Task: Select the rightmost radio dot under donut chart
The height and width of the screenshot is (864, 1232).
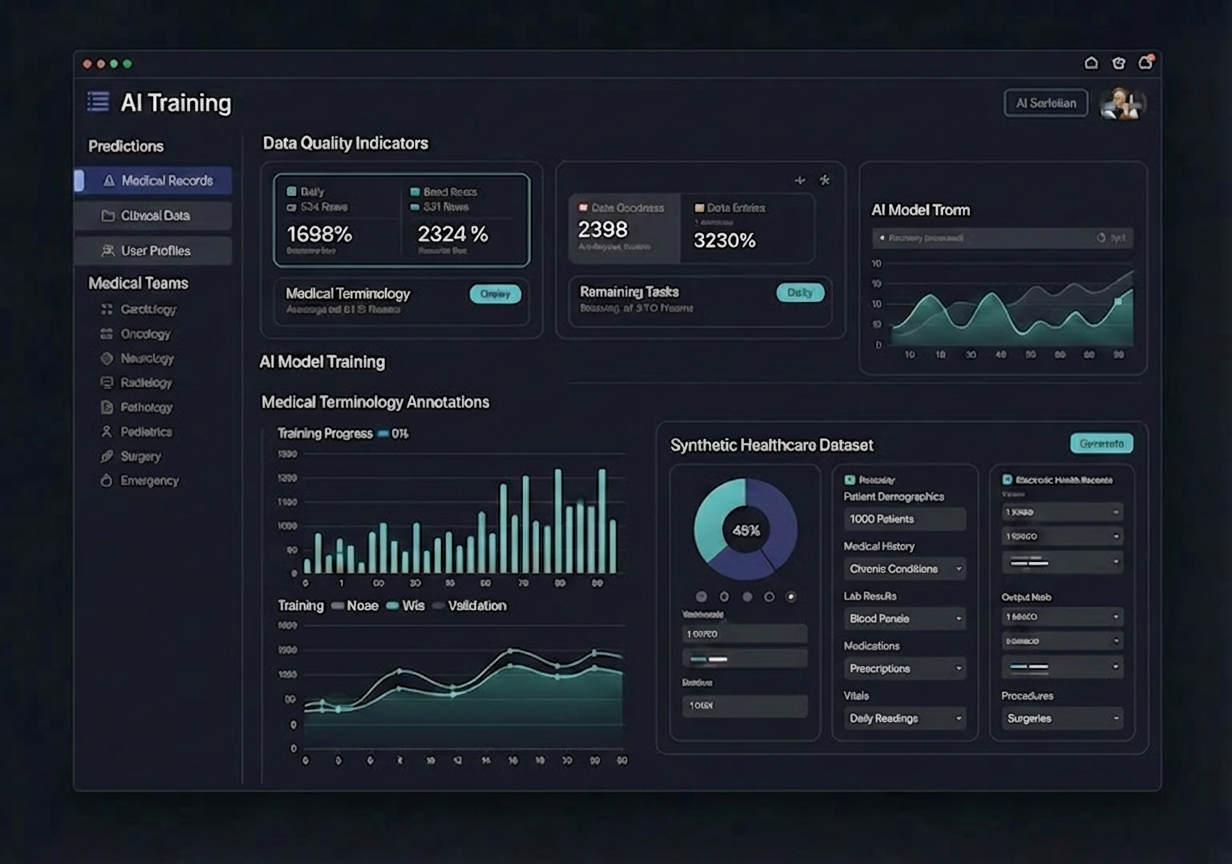Action: tap(791, 597)
